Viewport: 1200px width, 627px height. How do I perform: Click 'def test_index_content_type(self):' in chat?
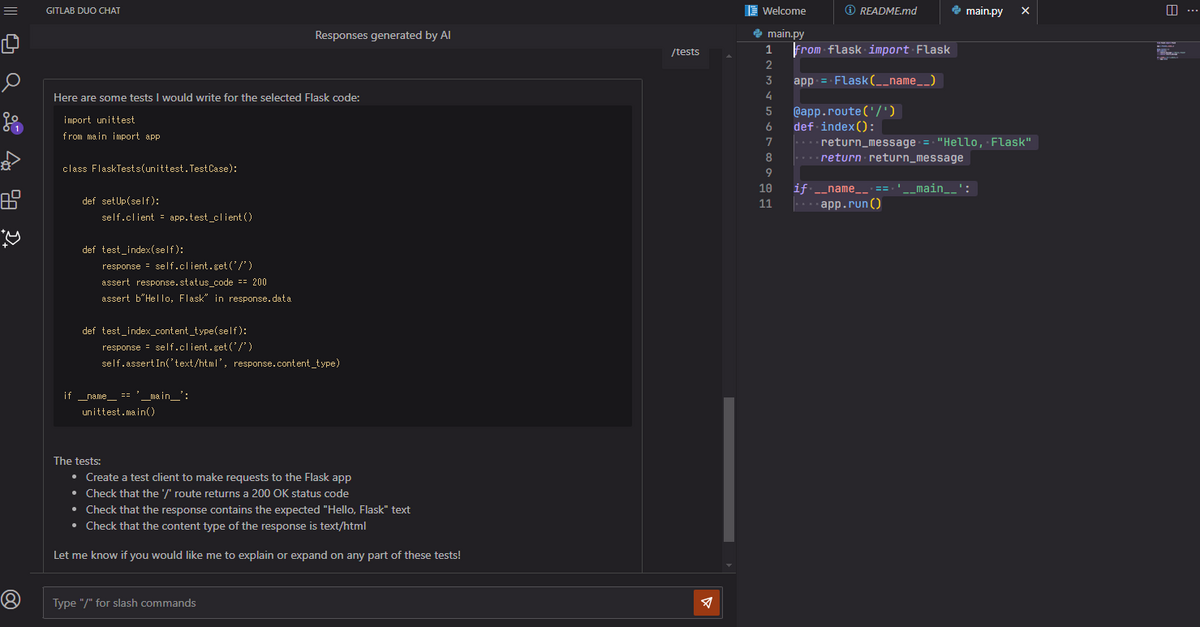[x=166, y=330]
